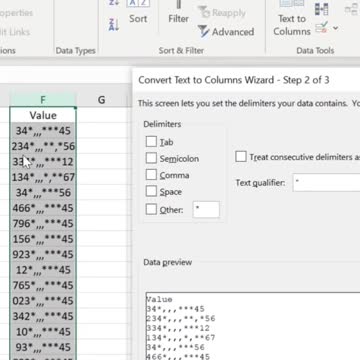
Task: Click 134*,,,*,**67 in Data preview
Action: (x=181, y=338)
